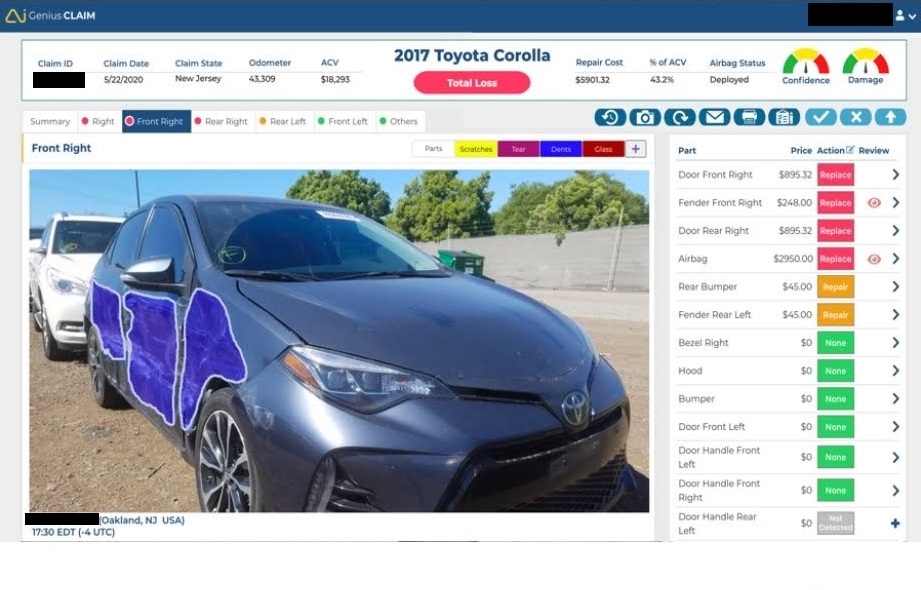This screenshot has width=921, height=590.
Task: Click the upload arrow icon
Action: (890, 118)
